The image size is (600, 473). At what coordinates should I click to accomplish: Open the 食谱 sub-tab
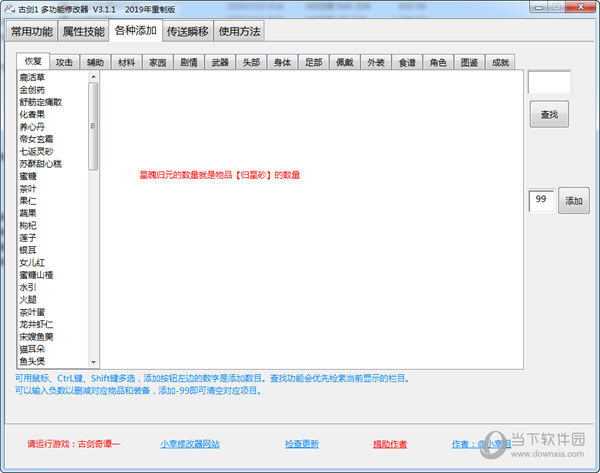click(406, 62)
